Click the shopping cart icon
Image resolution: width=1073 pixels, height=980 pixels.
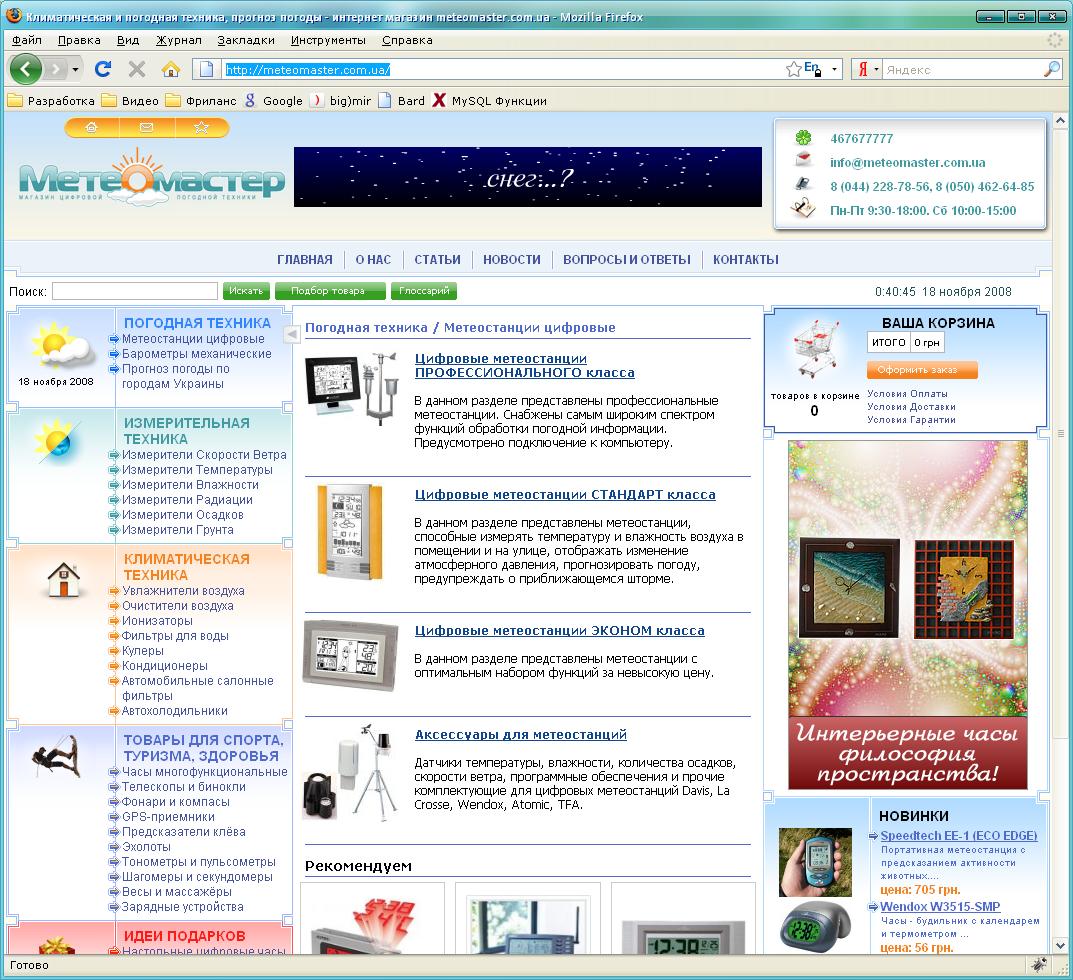816,349
